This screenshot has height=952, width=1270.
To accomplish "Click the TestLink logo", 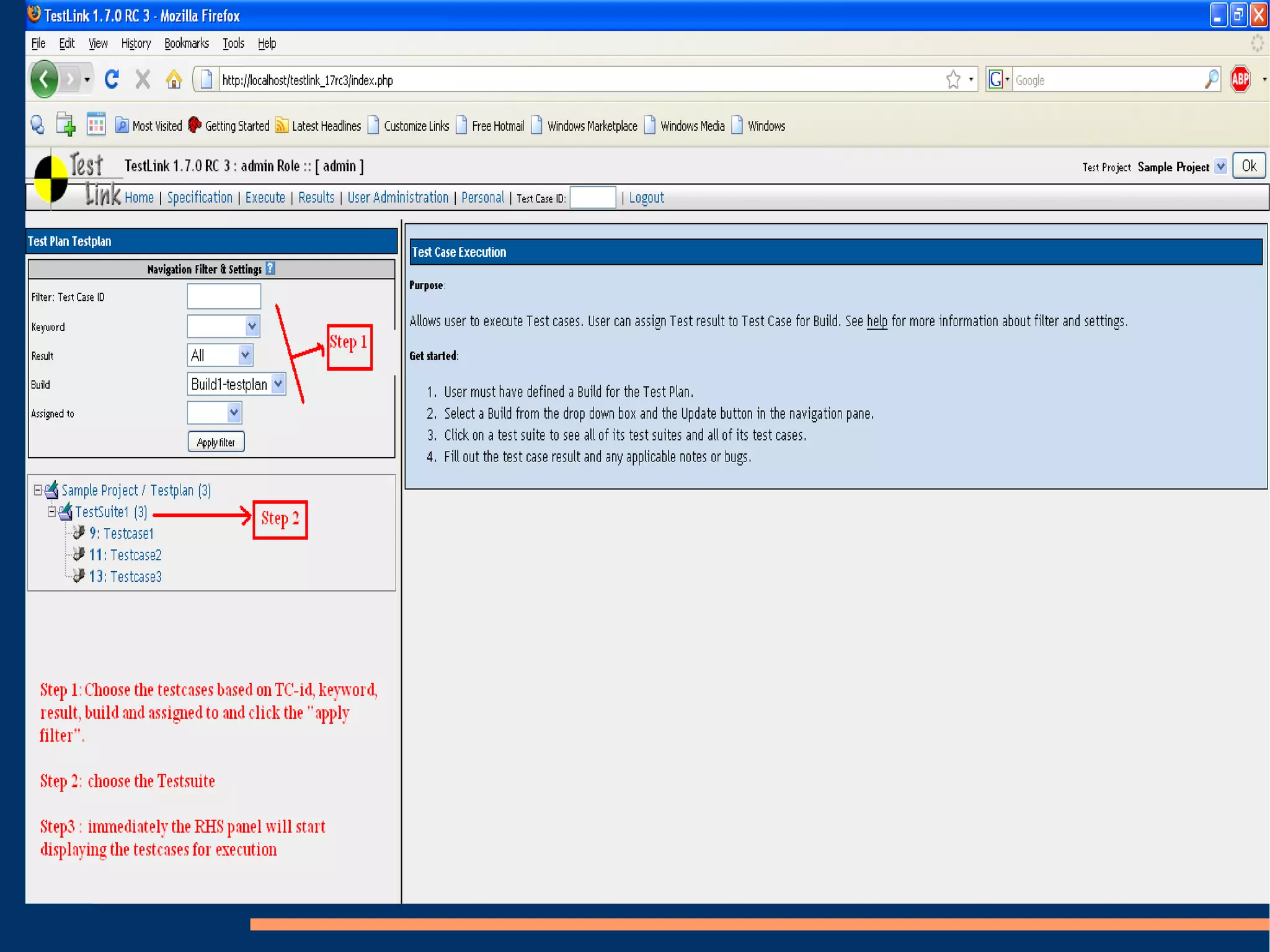I will click(x=76, y=179).
